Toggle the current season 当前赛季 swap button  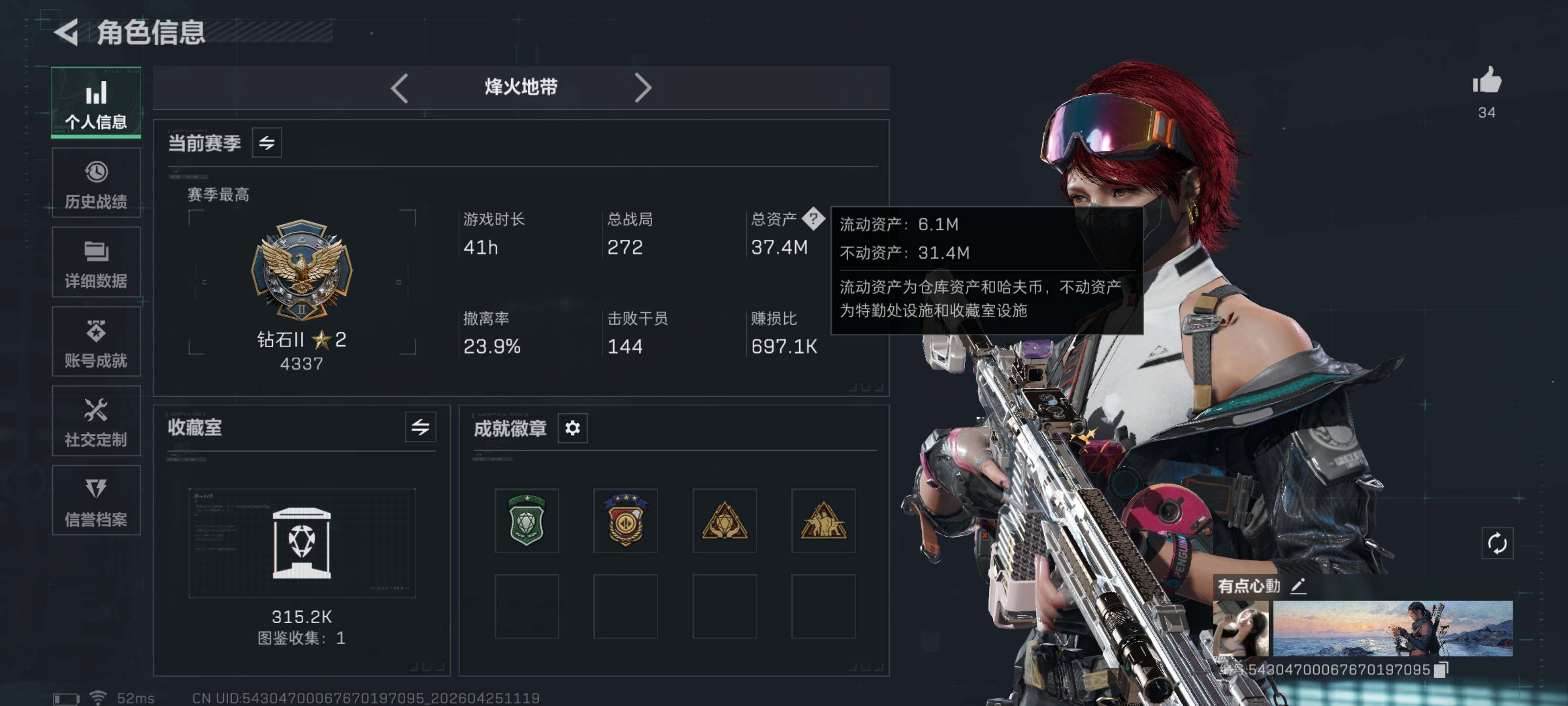(x=267, y=143)
